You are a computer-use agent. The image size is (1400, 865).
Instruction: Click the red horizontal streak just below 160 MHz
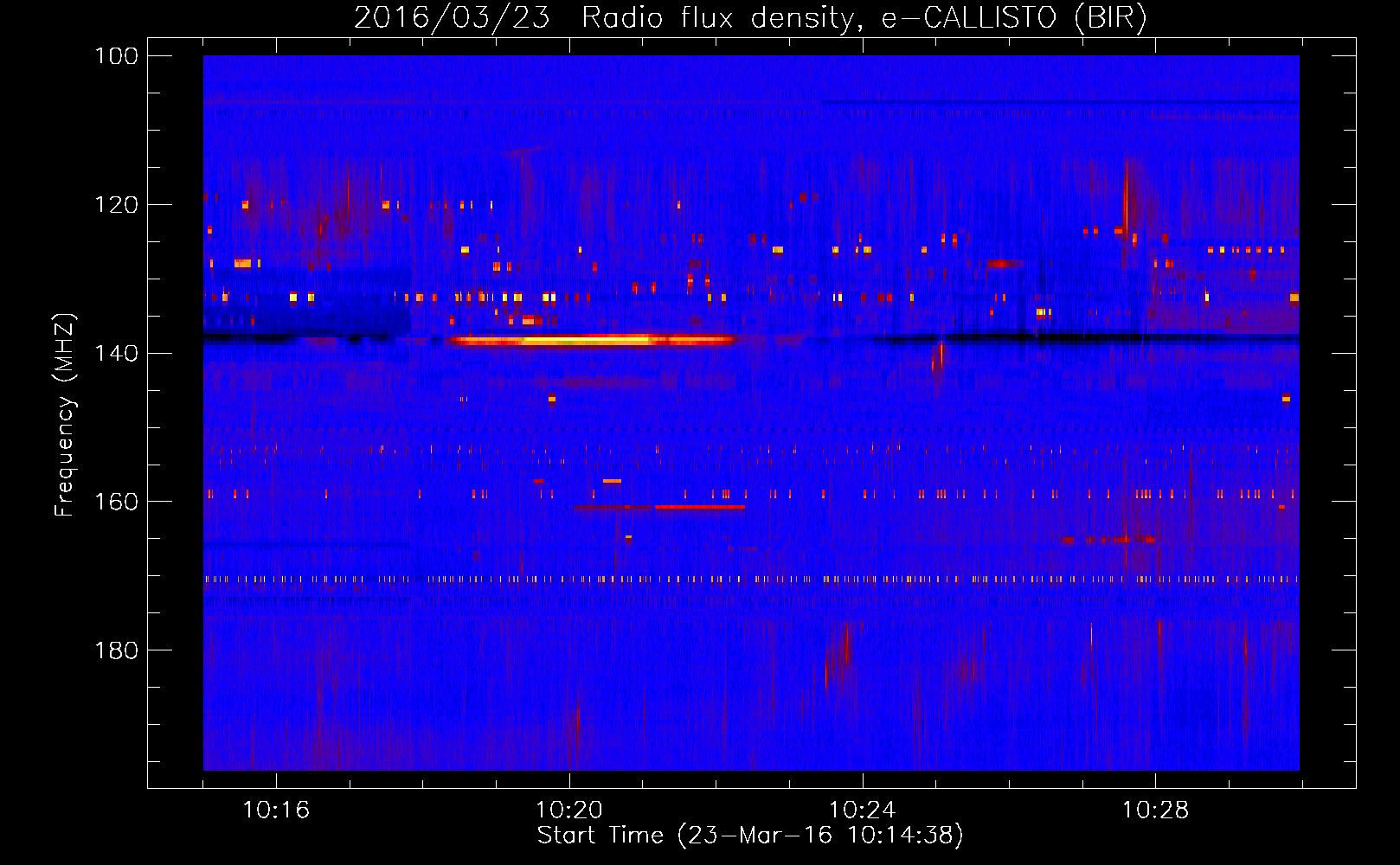pos(699,507)
